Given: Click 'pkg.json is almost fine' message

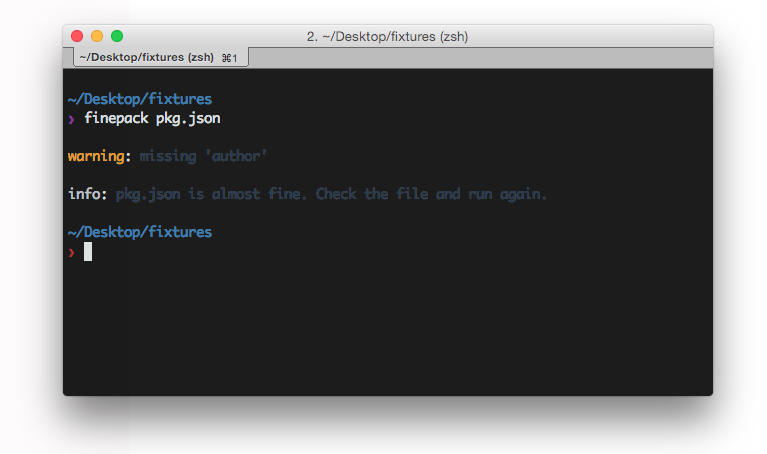Looking at the screenshot, I should [211, 194].
